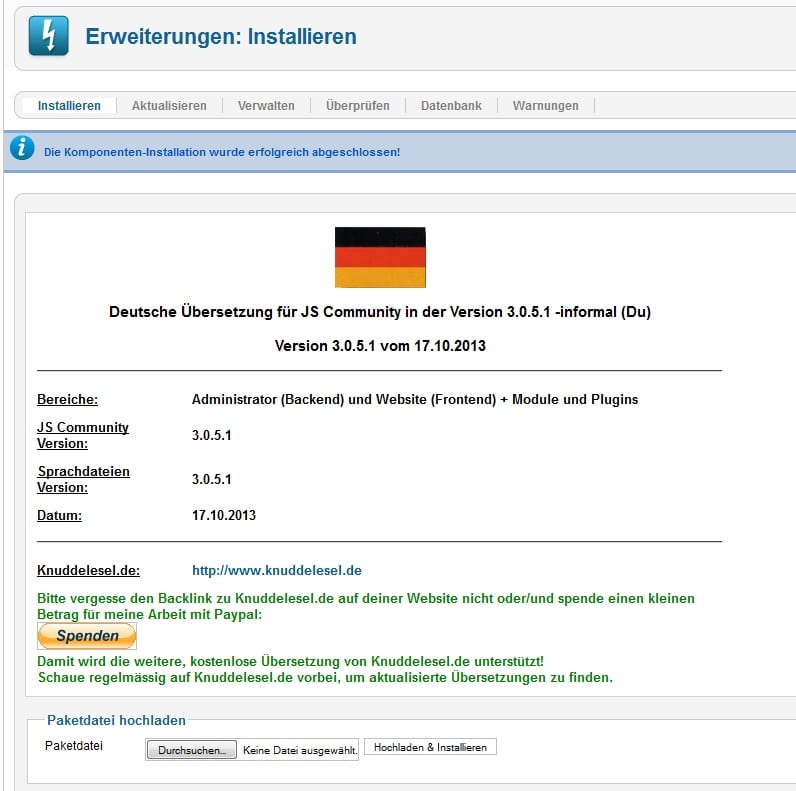Click the underlined 'Sprachdateien Version:' label
The height and width of the screenshot is (791, 796).
(83, 479)
